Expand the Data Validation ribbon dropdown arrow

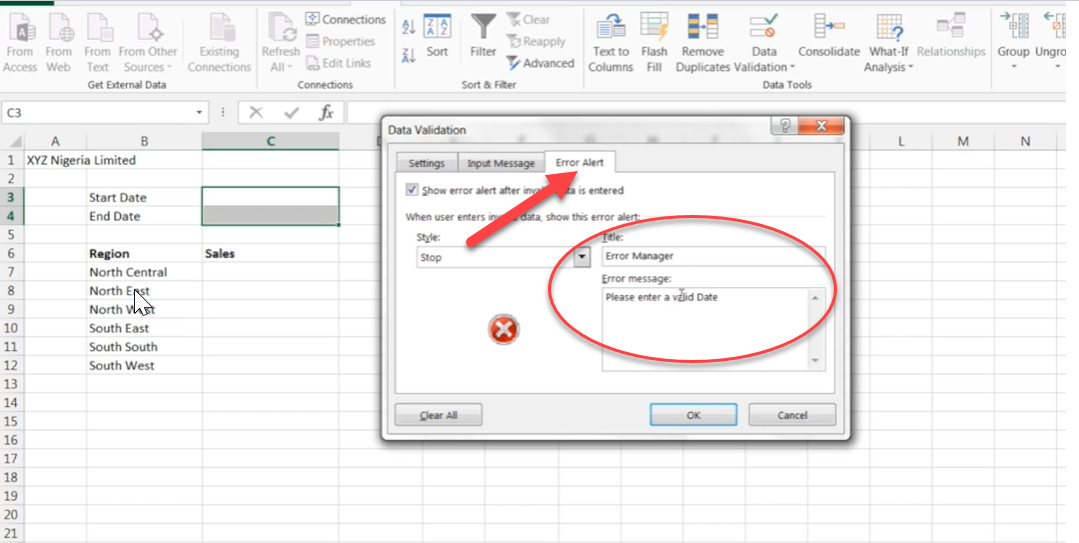tap(792, 67)
